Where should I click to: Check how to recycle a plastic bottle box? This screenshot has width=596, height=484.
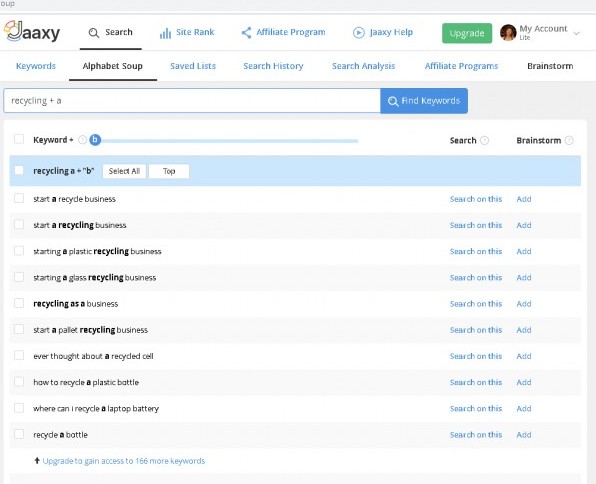coord(19,381)
